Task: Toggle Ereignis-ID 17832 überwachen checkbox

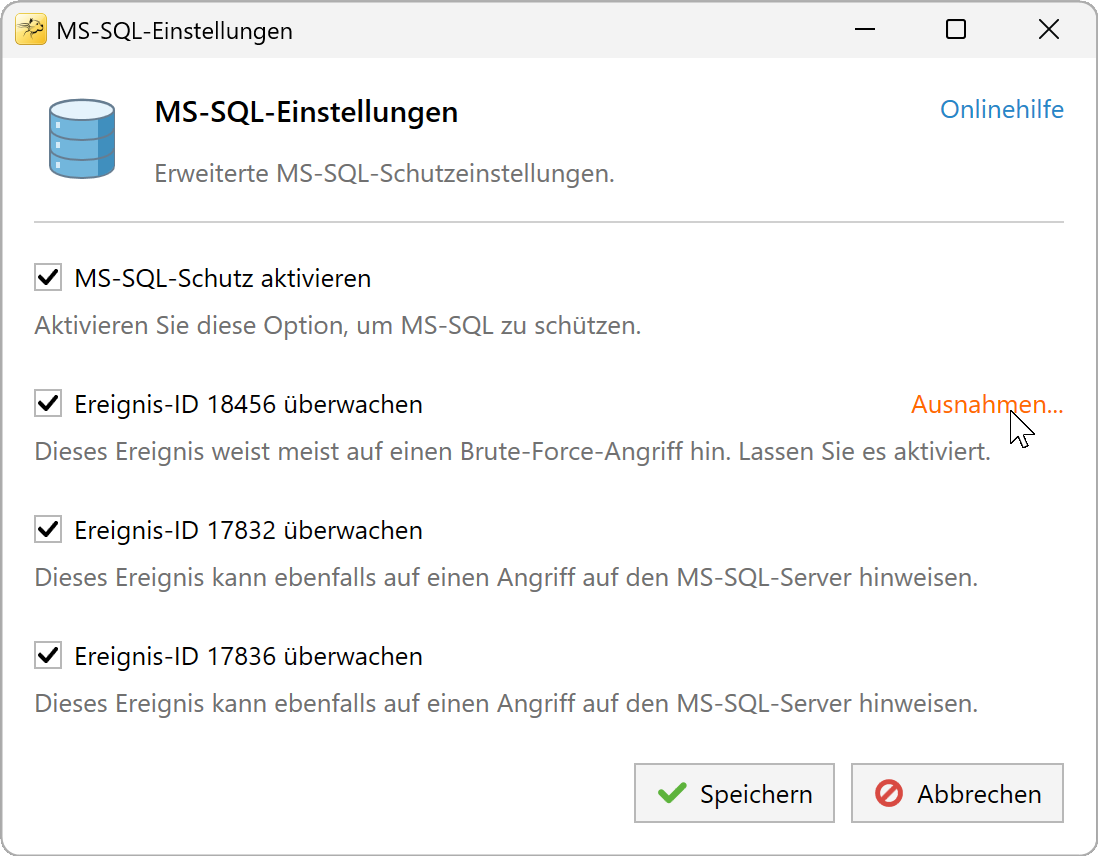Action: tap(48, 530)
